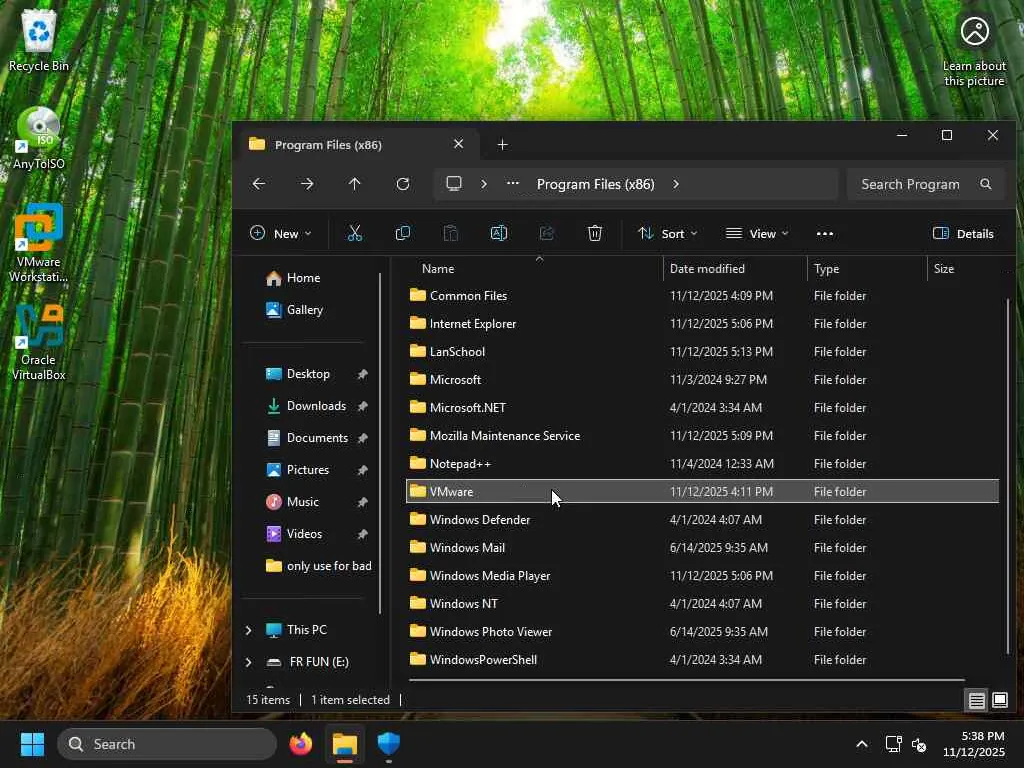This screenshot has width=1024, height=768.
Task: Go forward with the right arrow
Action: [x=307, y=184]
